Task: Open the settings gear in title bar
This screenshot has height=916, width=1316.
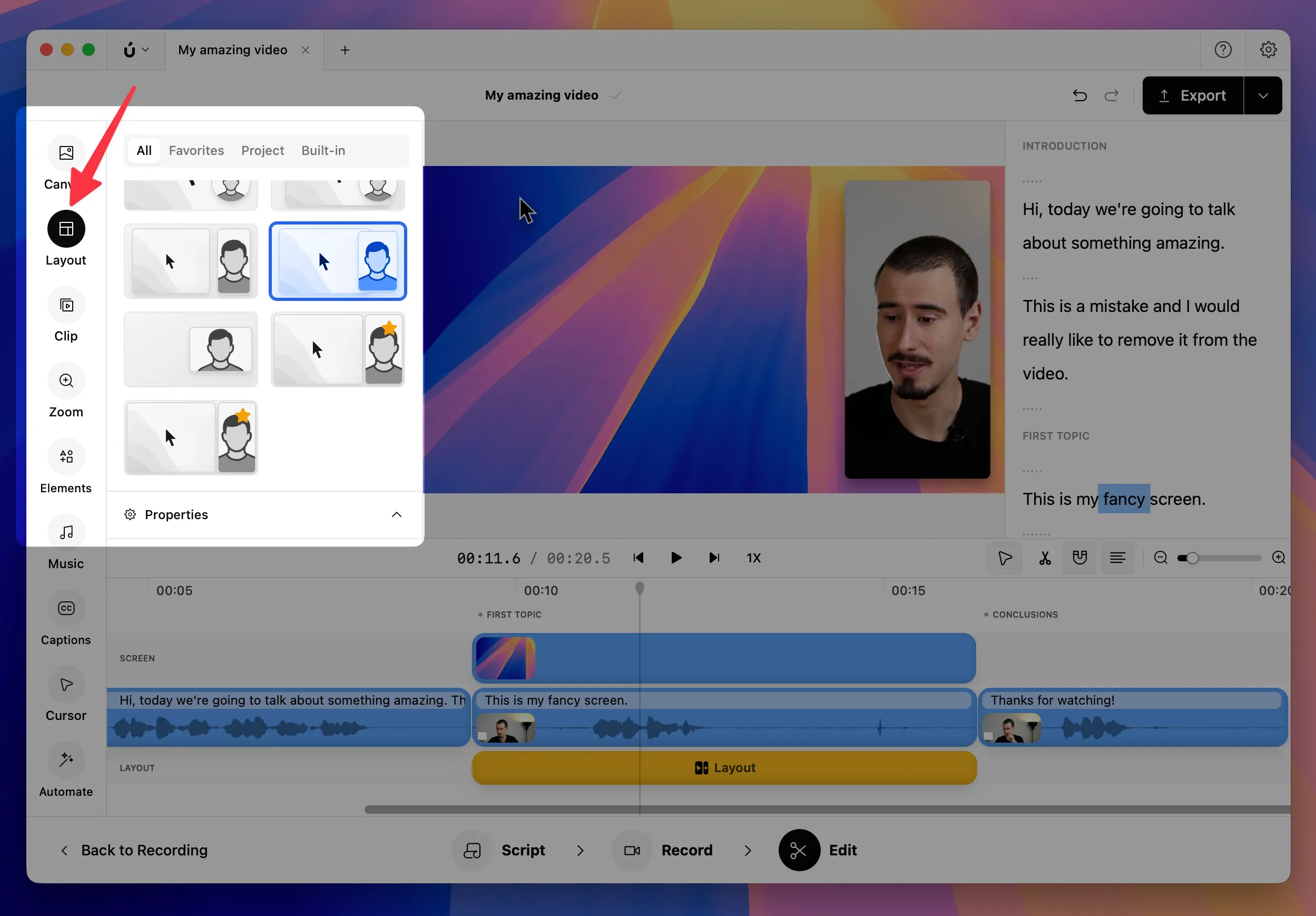Action: (1268, 50)
